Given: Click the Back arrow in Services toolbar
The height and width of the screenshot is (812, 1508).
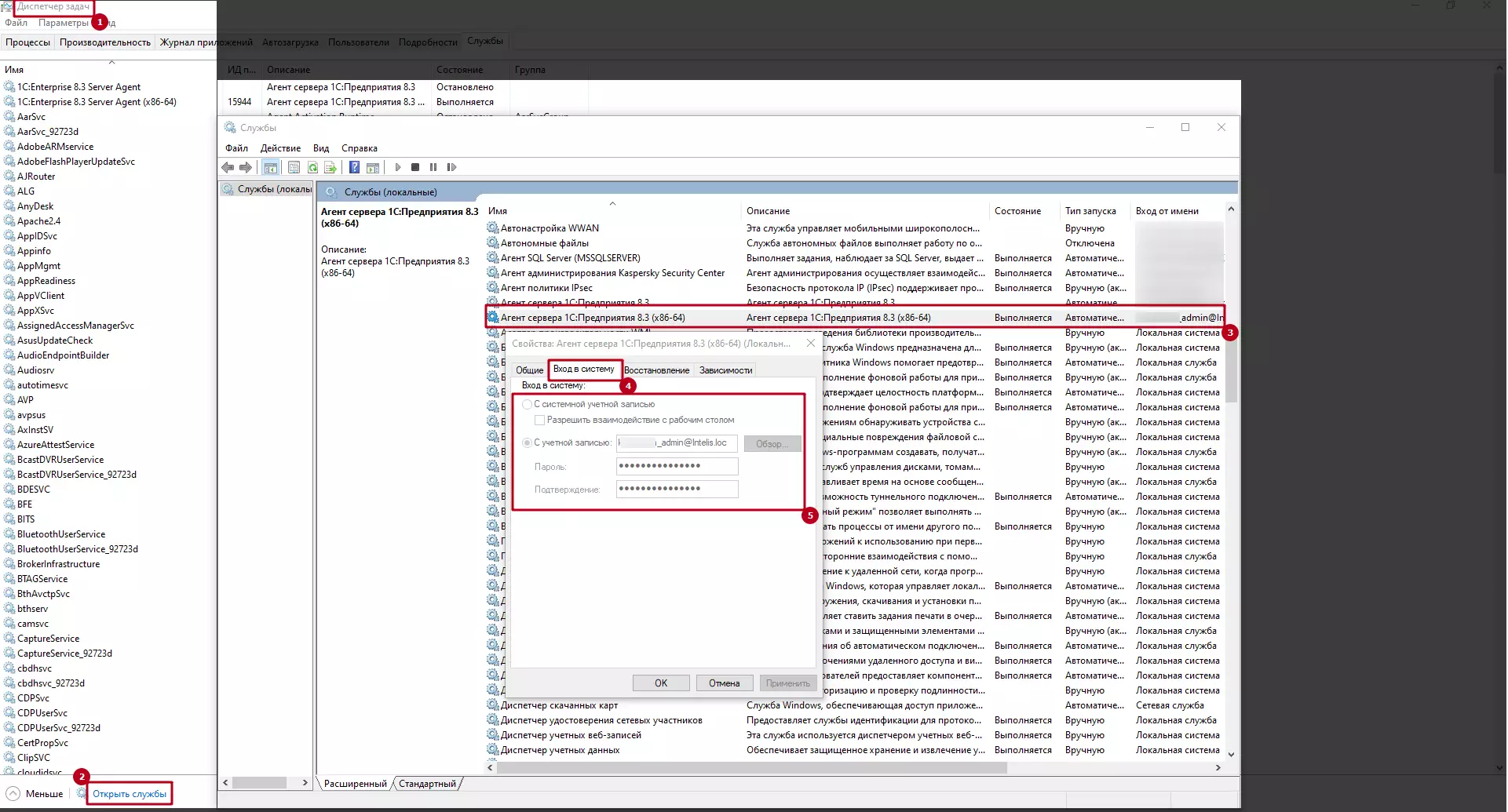Looking at the screenshot, I should (228, 167).
